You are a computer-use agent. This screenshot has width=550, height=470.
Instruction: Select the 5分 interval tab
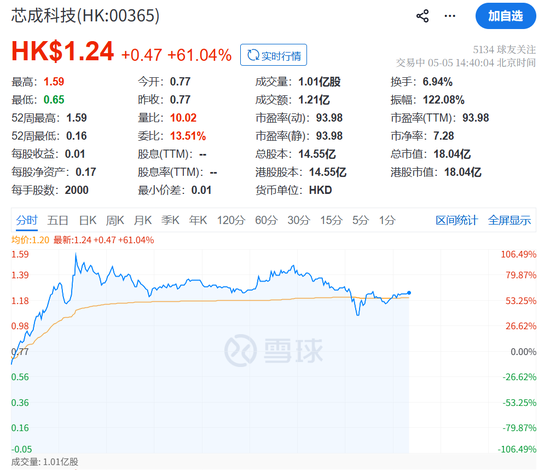[361, 220]
